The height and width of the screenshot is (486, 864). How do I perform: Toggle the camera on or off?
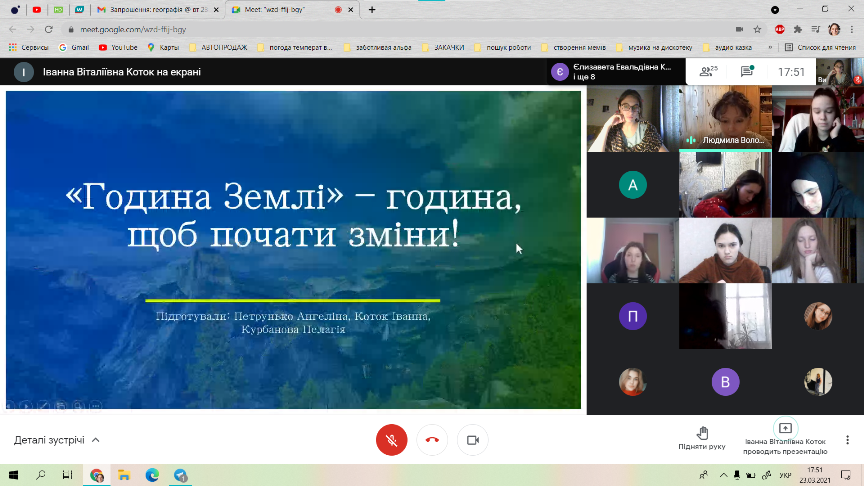pos(472,440)
